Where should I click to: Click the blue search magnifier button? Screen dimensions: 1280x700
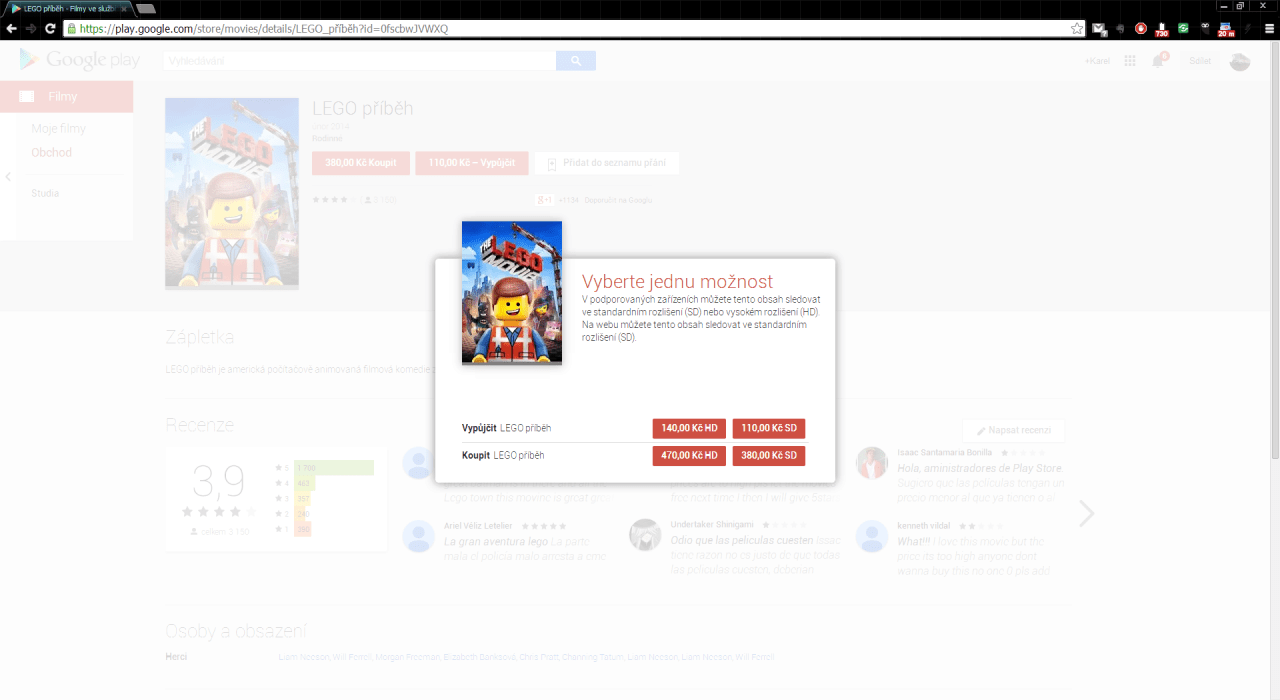(x=576, y=61)
